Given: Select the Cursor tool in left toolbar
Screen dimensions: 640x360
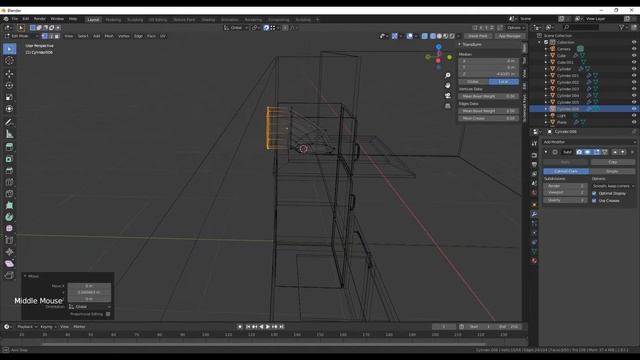Looking at the screenshot, I should click(x=9, y=61).
